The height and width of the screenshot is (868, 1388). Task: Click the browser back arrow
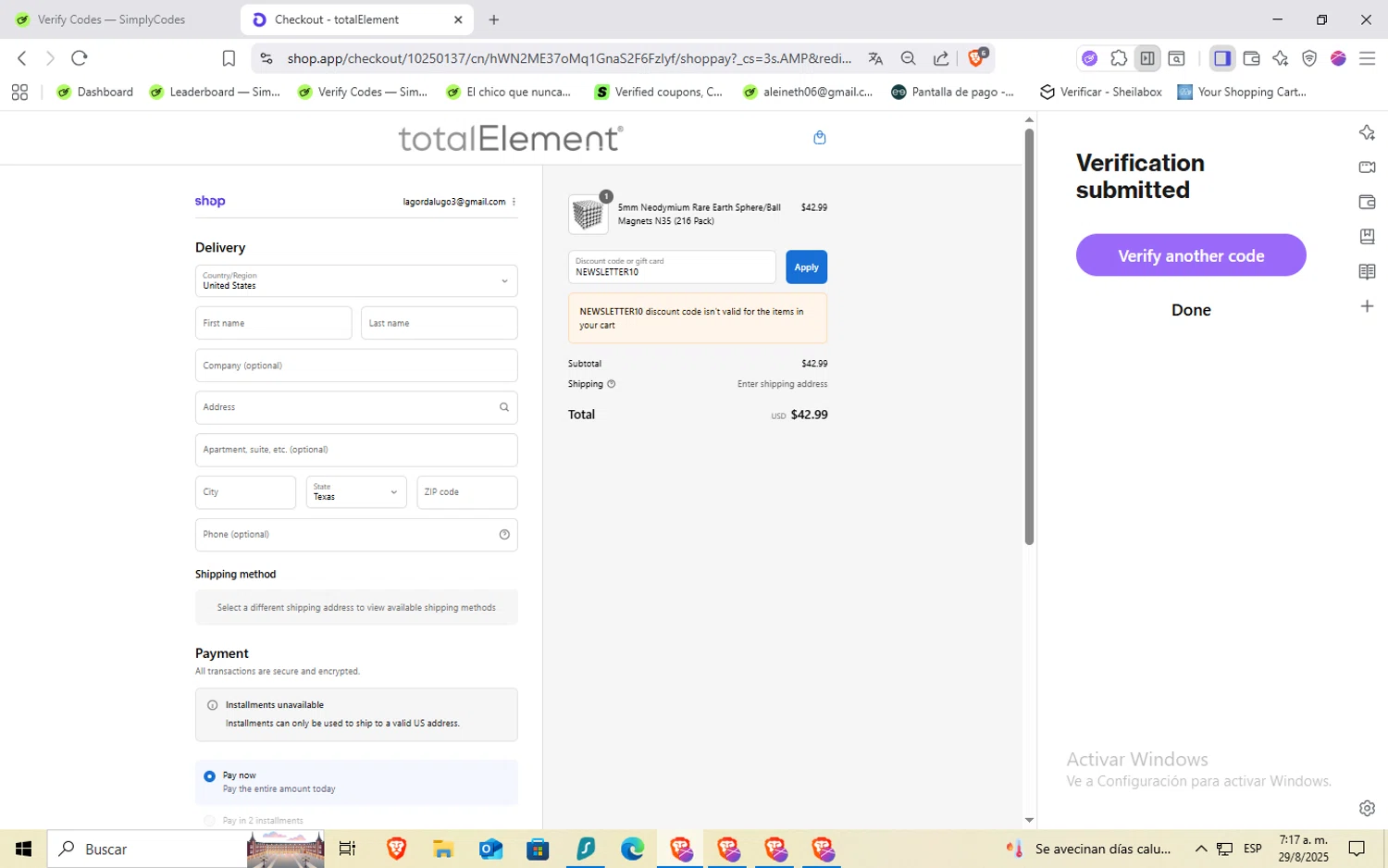click(x=22, y=58)
